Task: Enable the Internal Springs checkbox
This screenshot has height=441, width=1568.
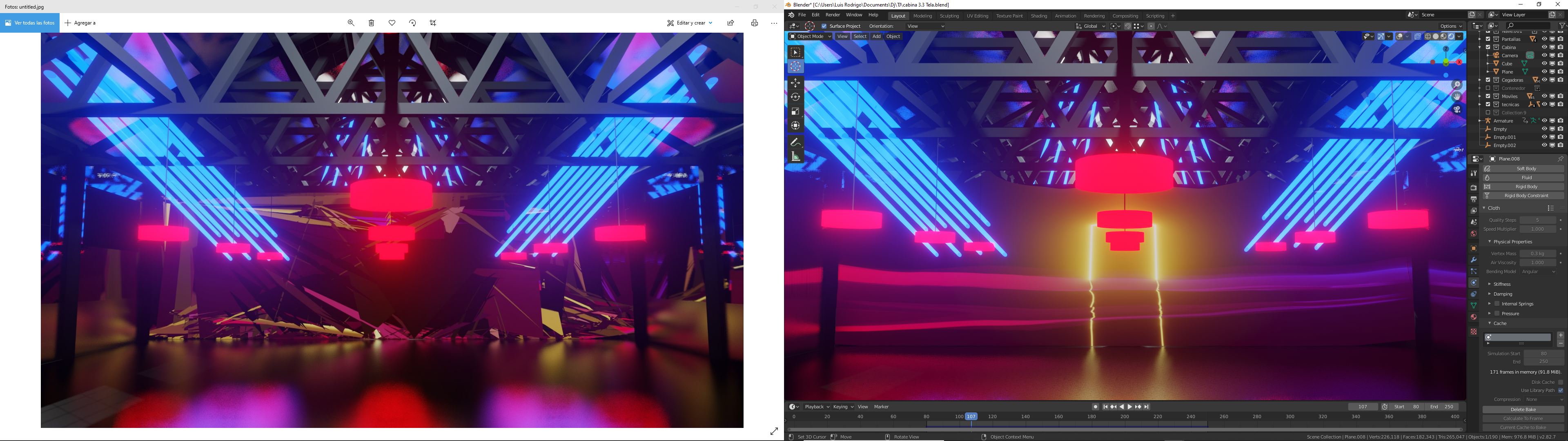Action: tap(1497, 303)
